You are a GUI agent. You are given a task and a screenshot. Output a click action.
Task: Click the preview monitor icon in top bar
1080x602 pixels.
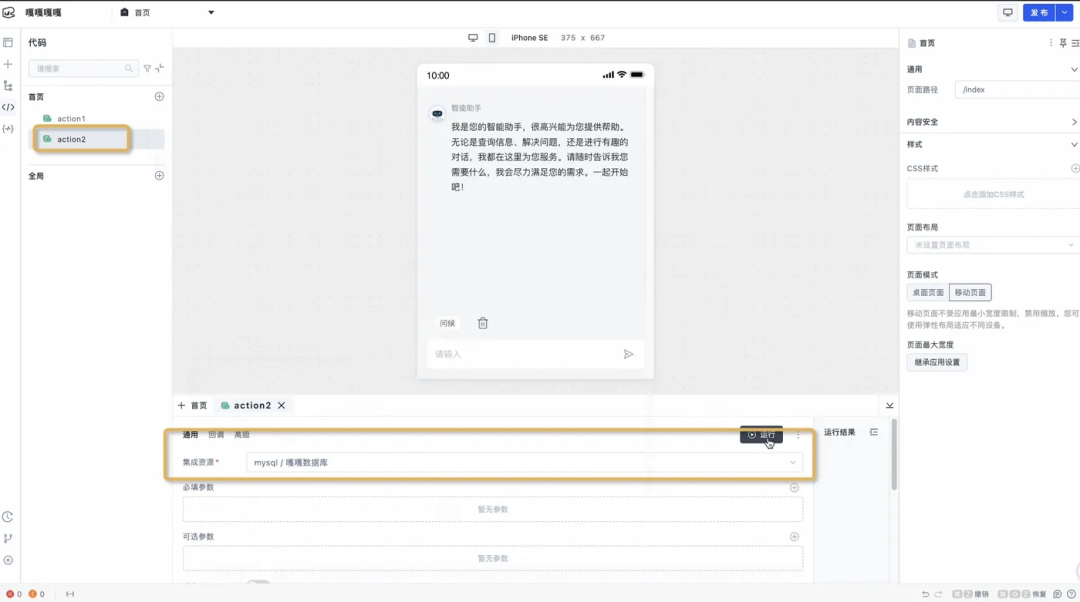[x=1007, y=12]
